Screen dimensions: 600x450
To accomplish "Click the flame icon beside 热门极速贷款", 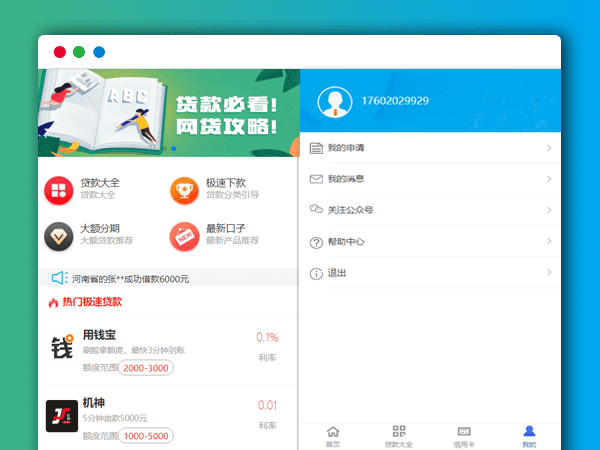I will 53,303.
